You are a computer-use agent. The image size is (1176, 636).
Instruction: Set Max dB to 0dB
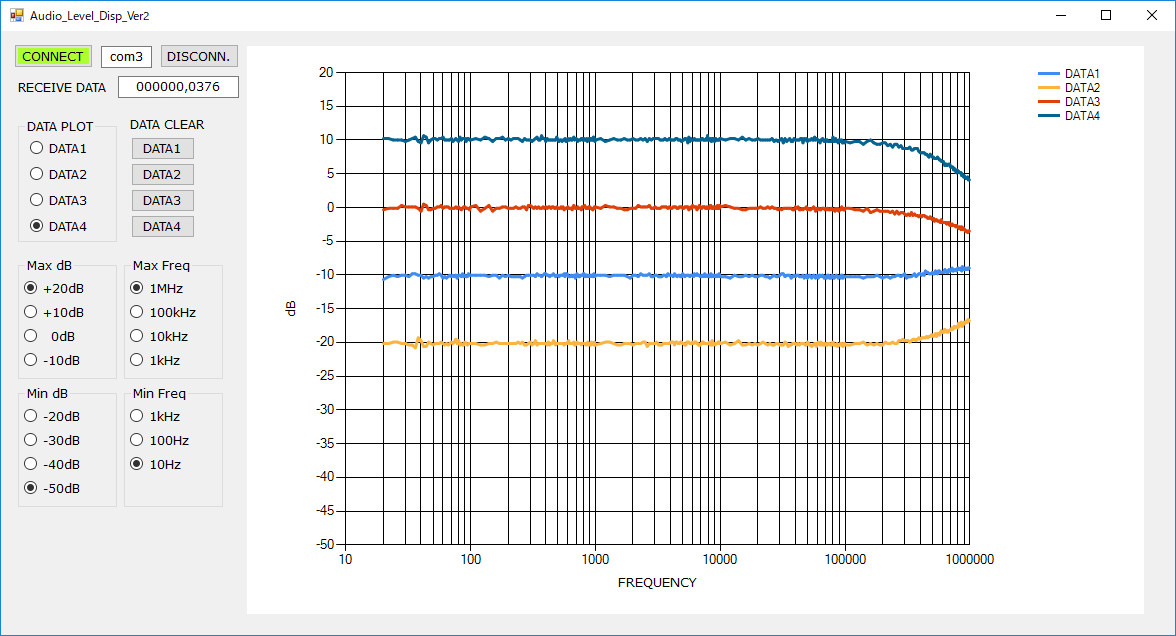31,336
